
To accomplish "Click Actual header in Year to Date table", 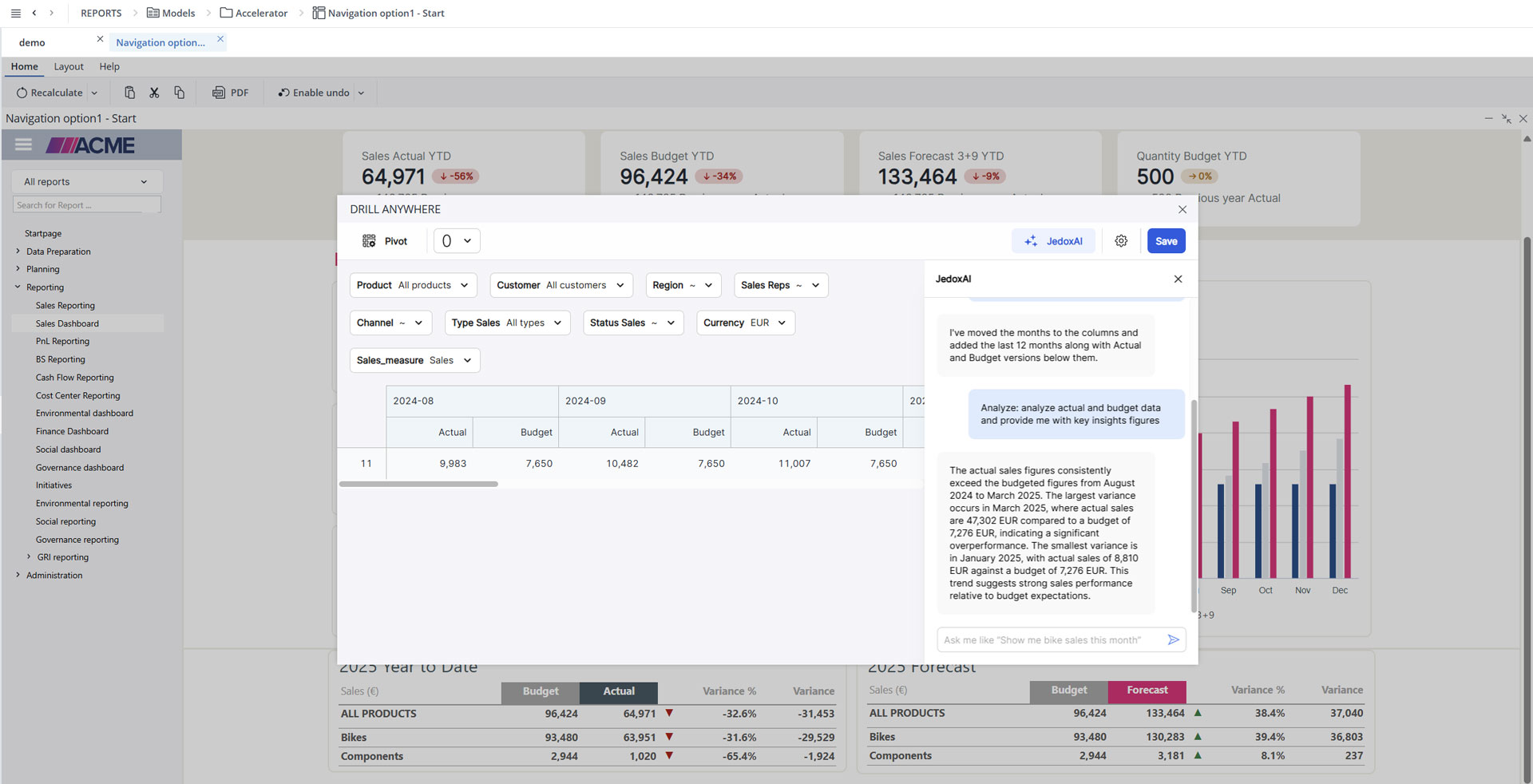I will (x=619, y=691).
